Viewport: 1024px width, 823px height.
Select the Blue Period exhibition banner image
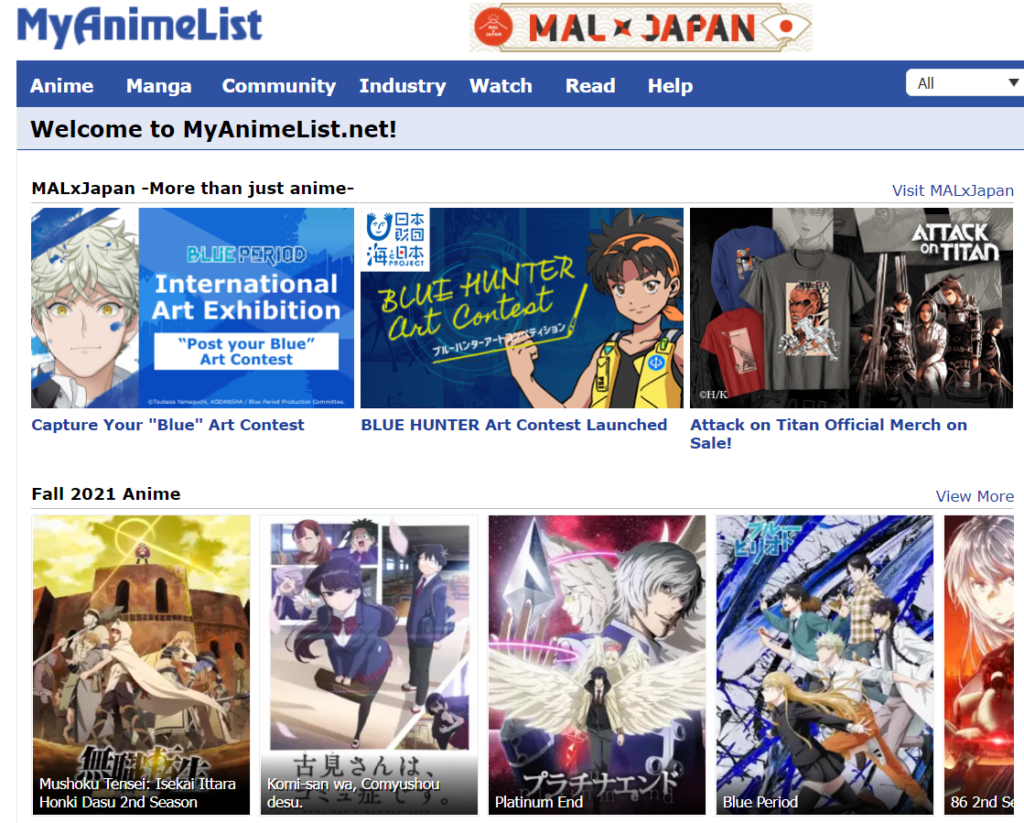[193, 308]
